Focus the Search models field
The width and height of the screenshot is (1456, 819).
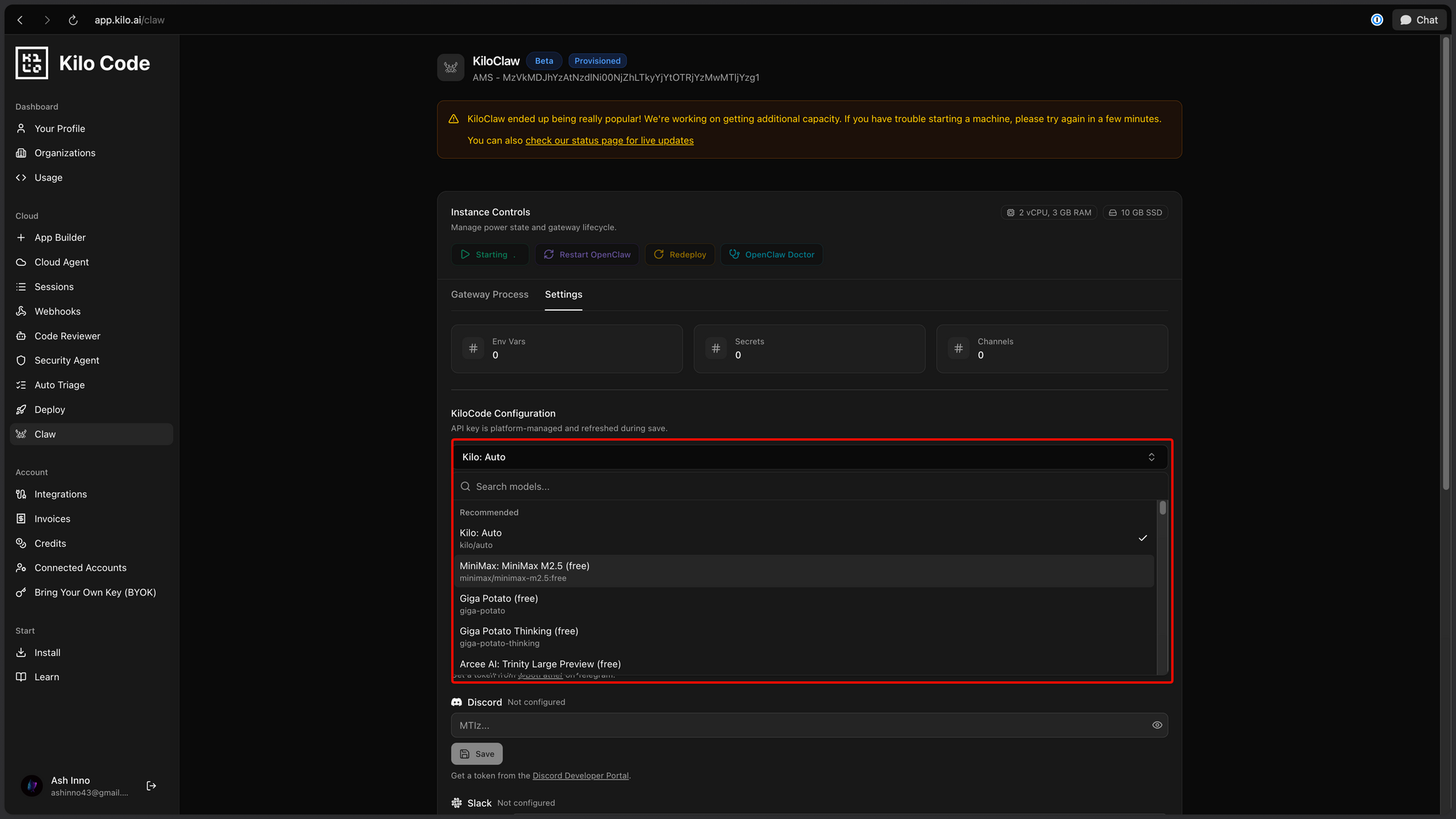pyautogui.click(x=810, y=487)
